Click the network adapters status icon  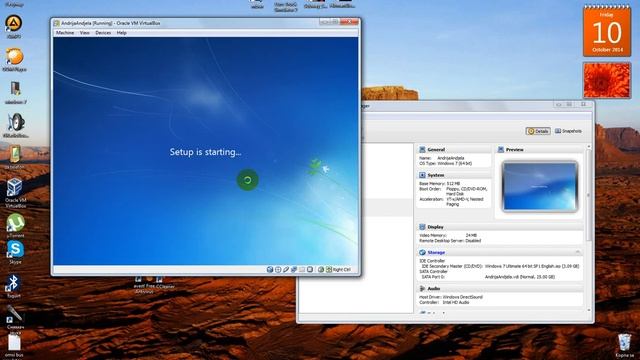[x=293, y=269]
